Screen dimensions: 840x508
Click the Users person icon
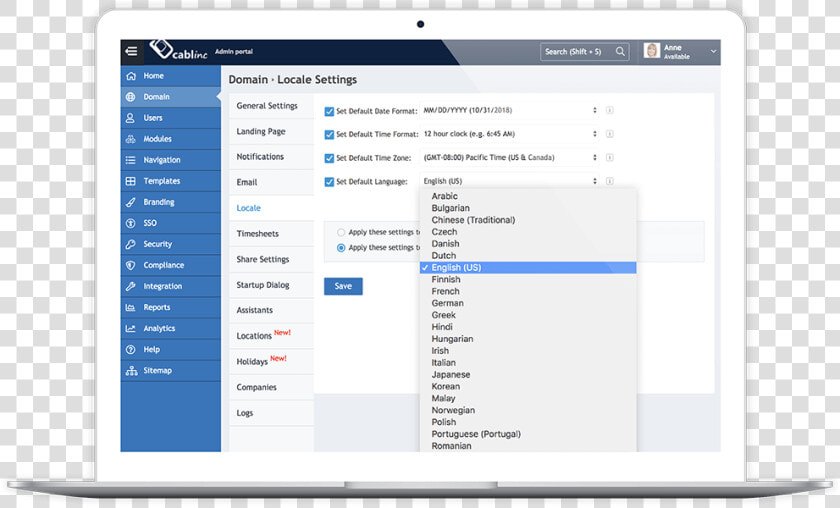[x=130, y=118]
